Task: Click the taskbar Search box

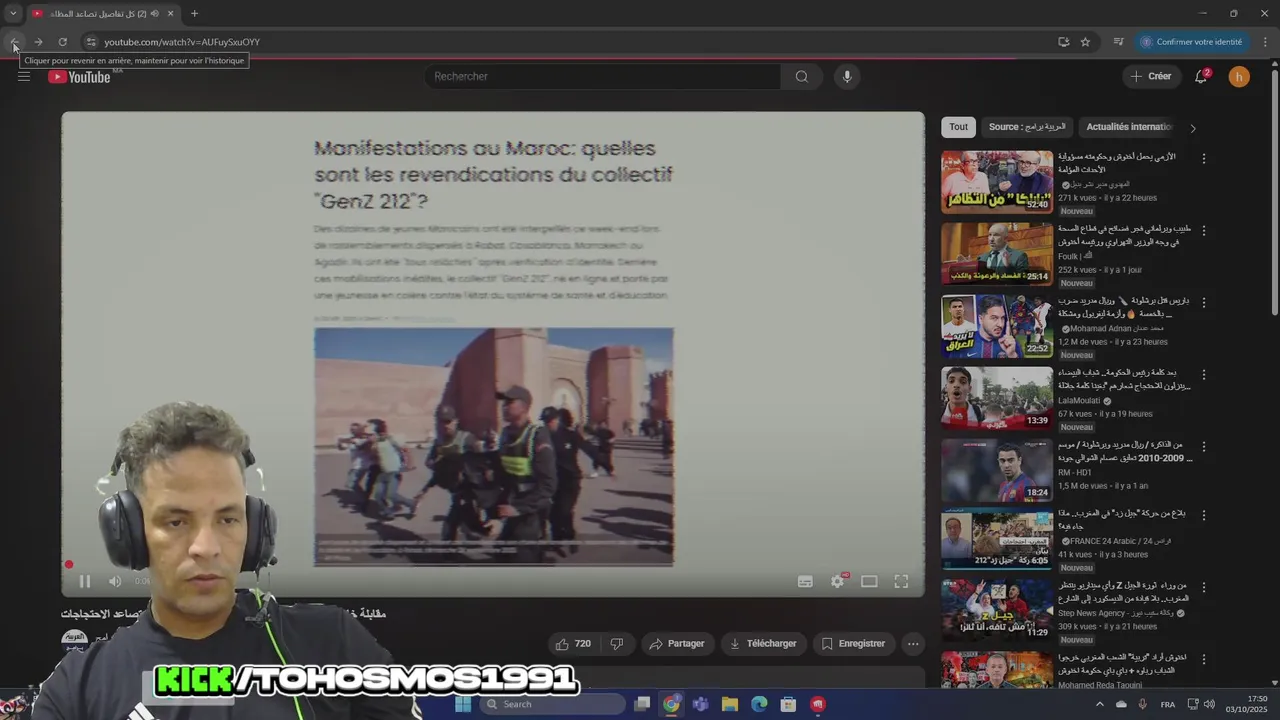Action: pos(553,704)
